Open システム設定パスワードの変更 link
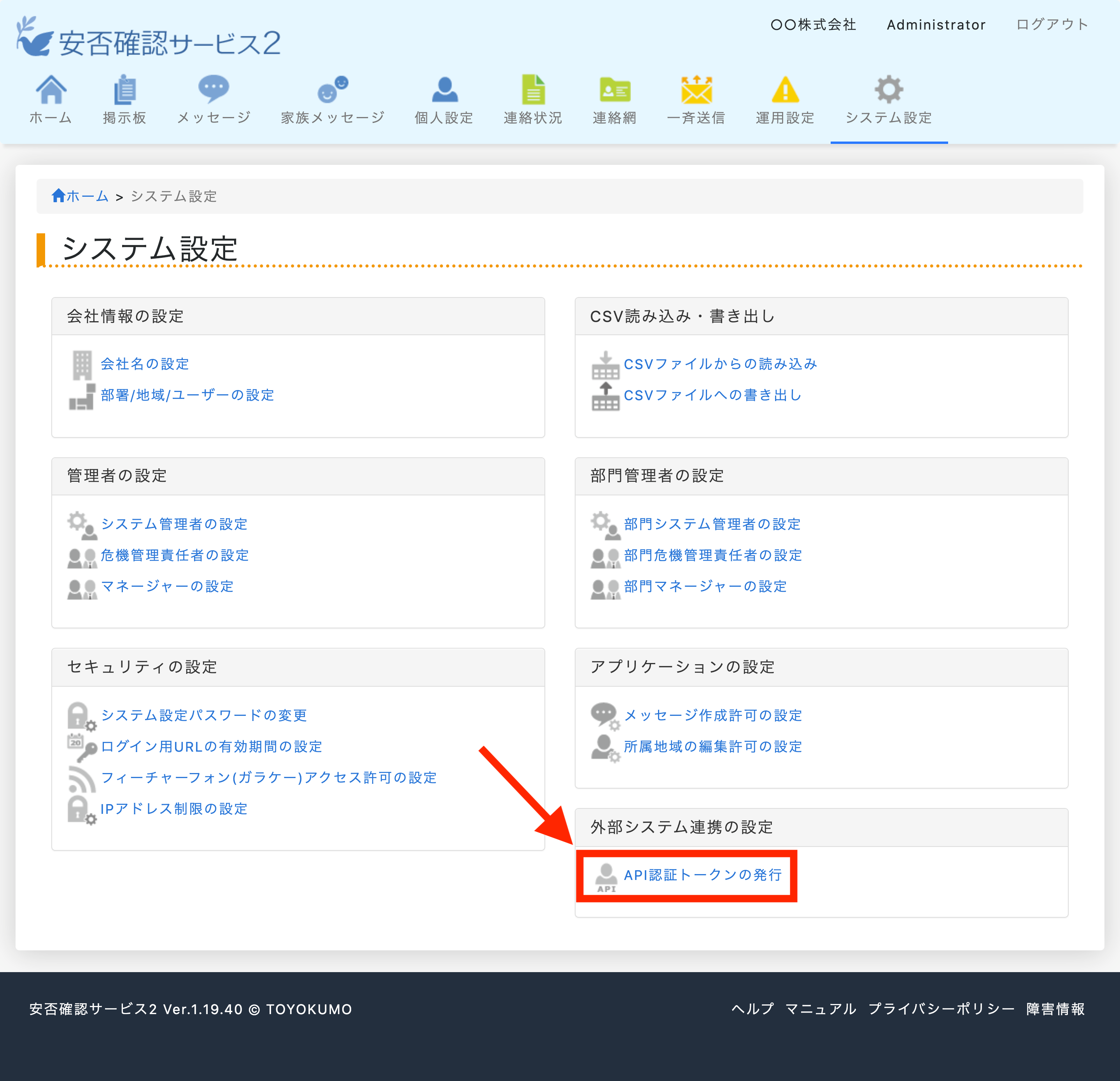 coord(204,715)
